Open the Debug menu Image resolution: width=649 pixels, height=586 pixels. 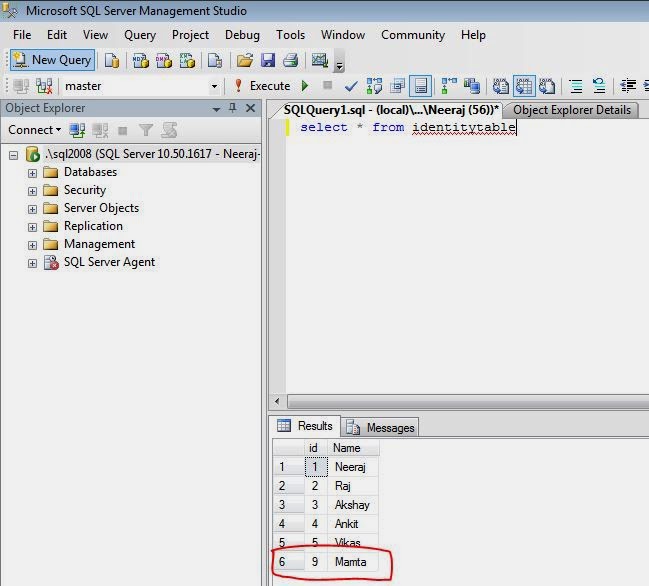tap(242, 35)
